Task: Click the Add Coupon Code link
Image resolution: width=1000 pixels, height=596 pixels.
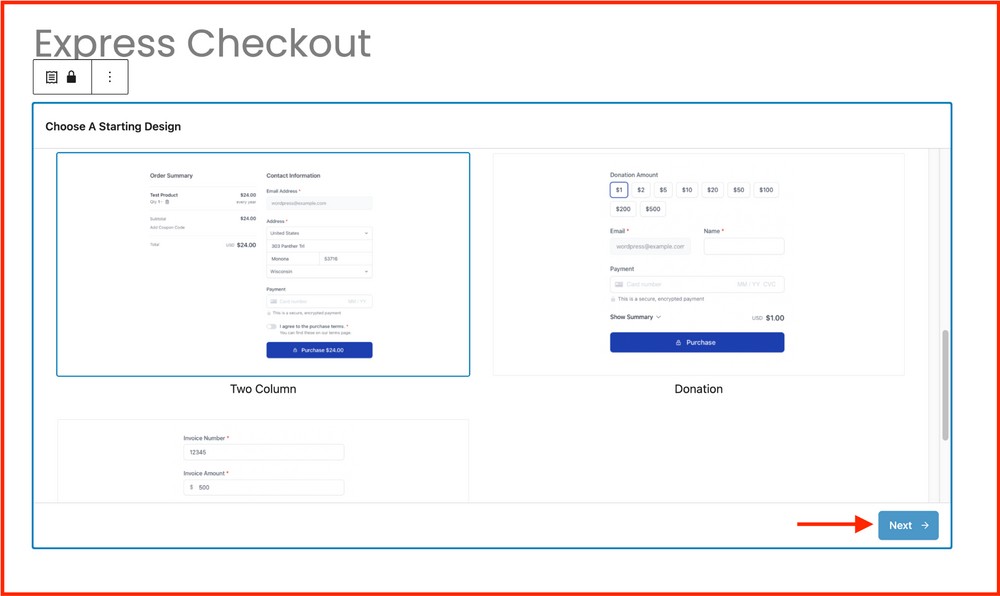Action: tap(167, 228)
